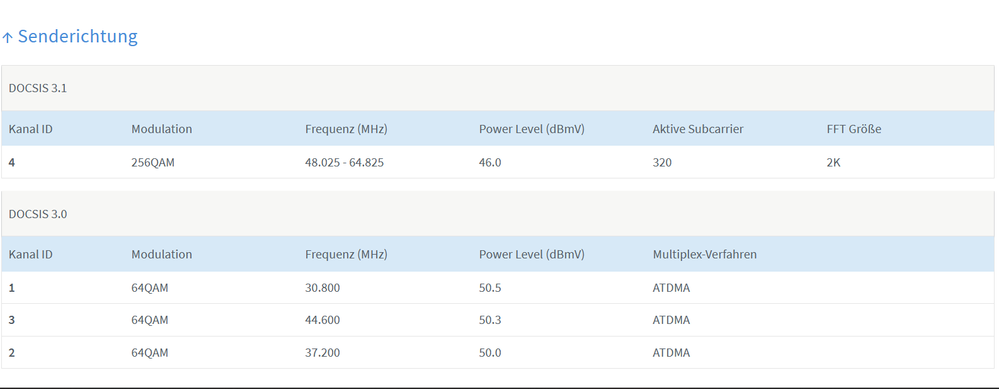Click the Aktive Subcarrier column header
The image size is (999, 389).
tap(698, 129)
